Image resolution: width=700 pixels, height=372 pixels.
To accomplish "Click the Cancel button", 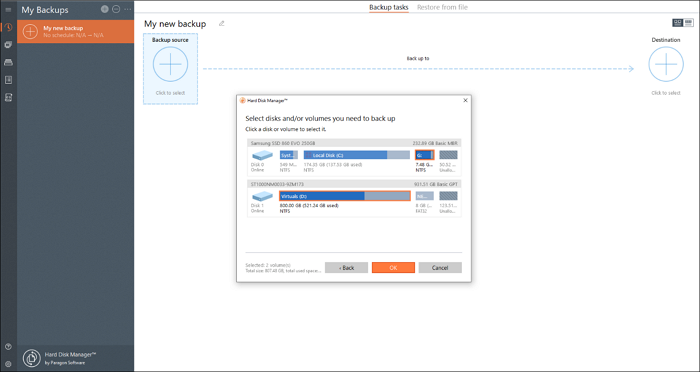I will click(x=440, y=268).
